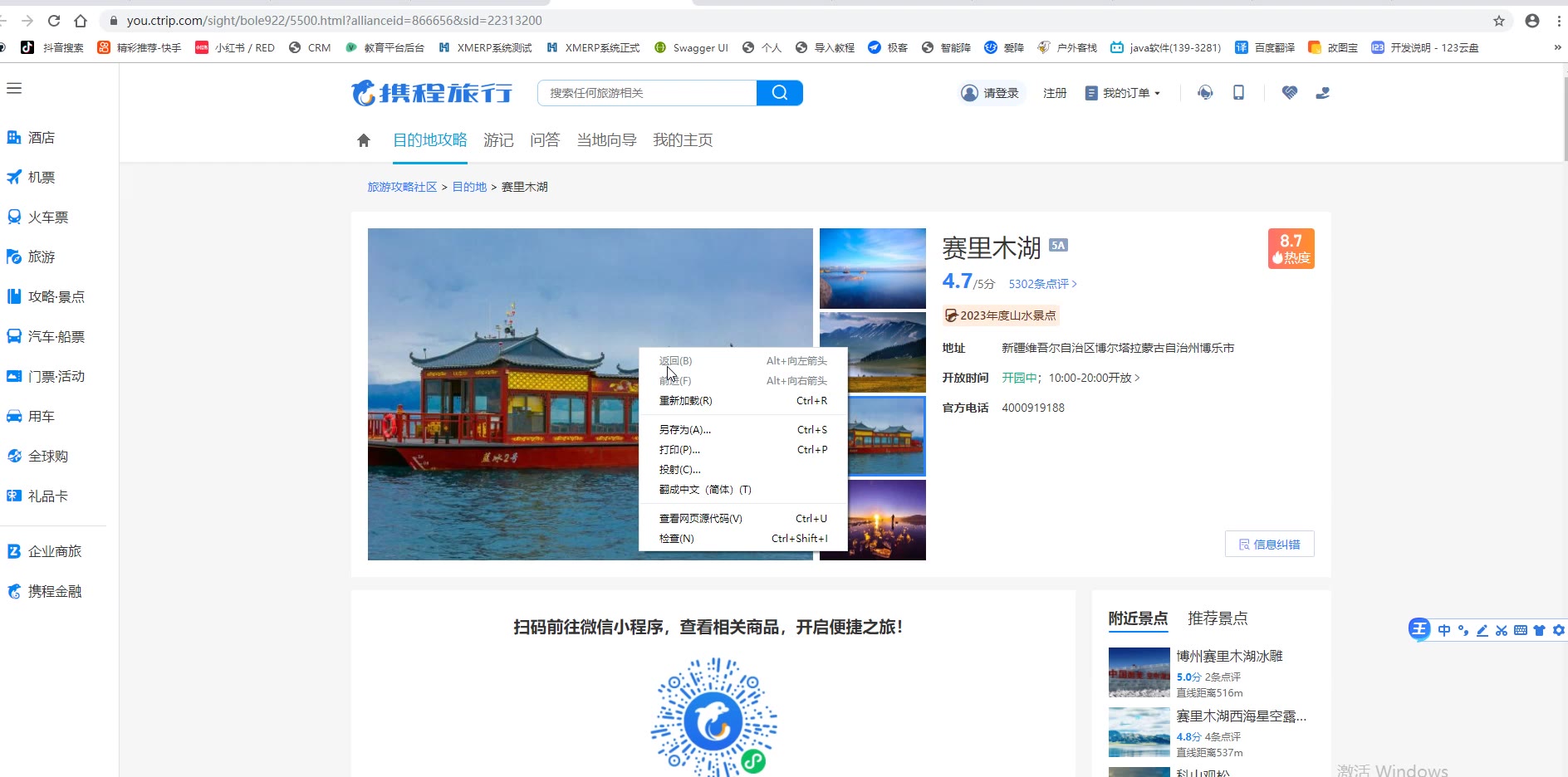The height and width of the screenshot is (777, 1568).
Task: Open 攻略·景点 guides in the sidebar
Action: point(46,297)
